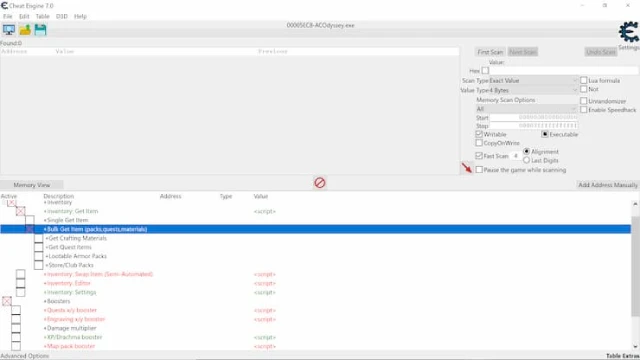Image resolution: width=640 pixels, height=360 pixels.
Task: Toggle Bulk Get Item active box
Action: pos(29,229)
